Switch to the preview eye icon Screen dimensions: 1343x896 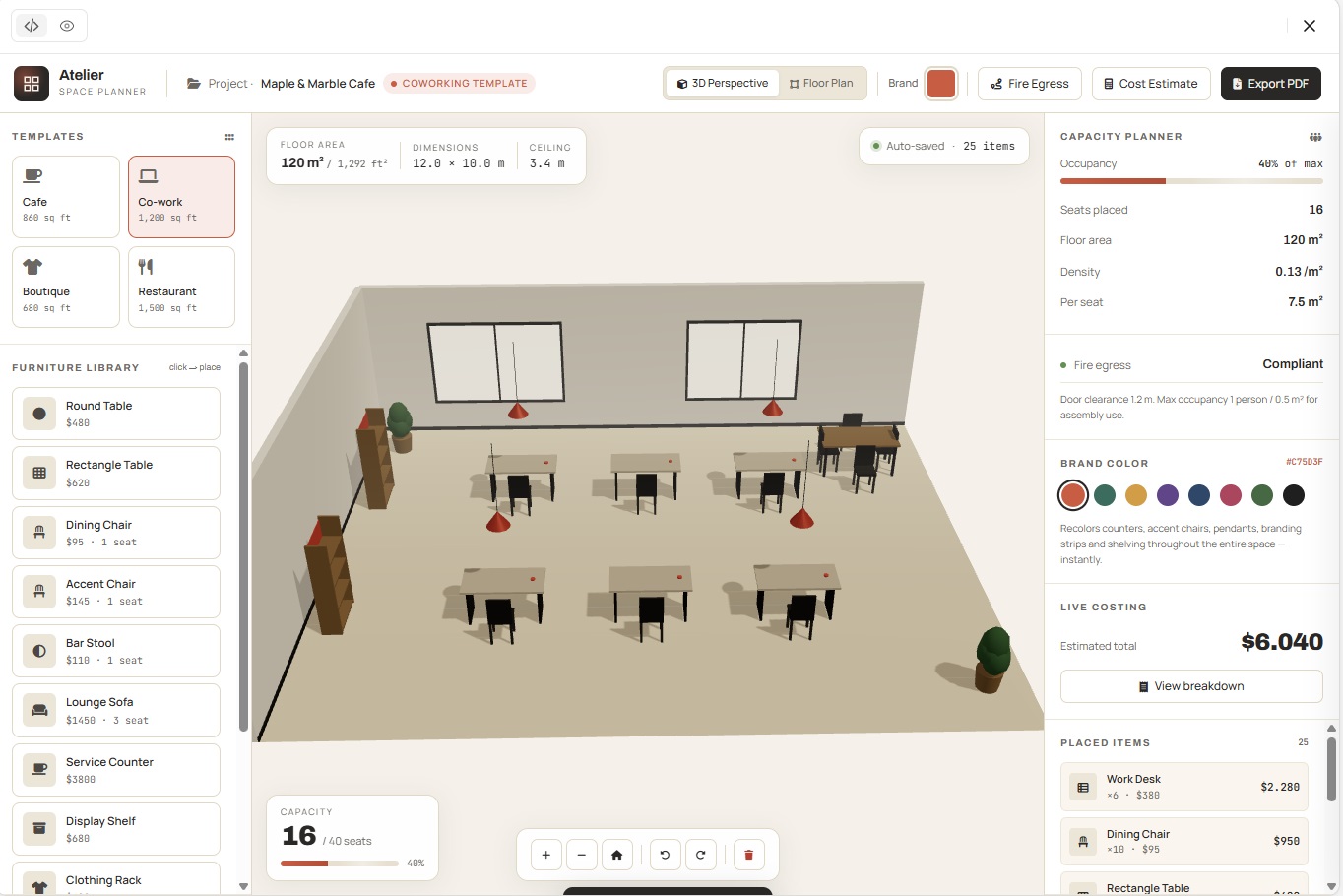67,26
